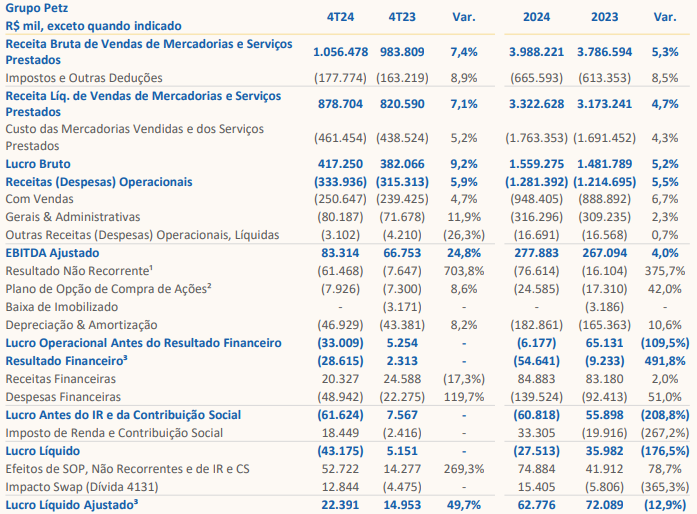Click the value (665.593)
This screenshot has height=514, width=697.
pyautogui.click(x=537, y=78)
